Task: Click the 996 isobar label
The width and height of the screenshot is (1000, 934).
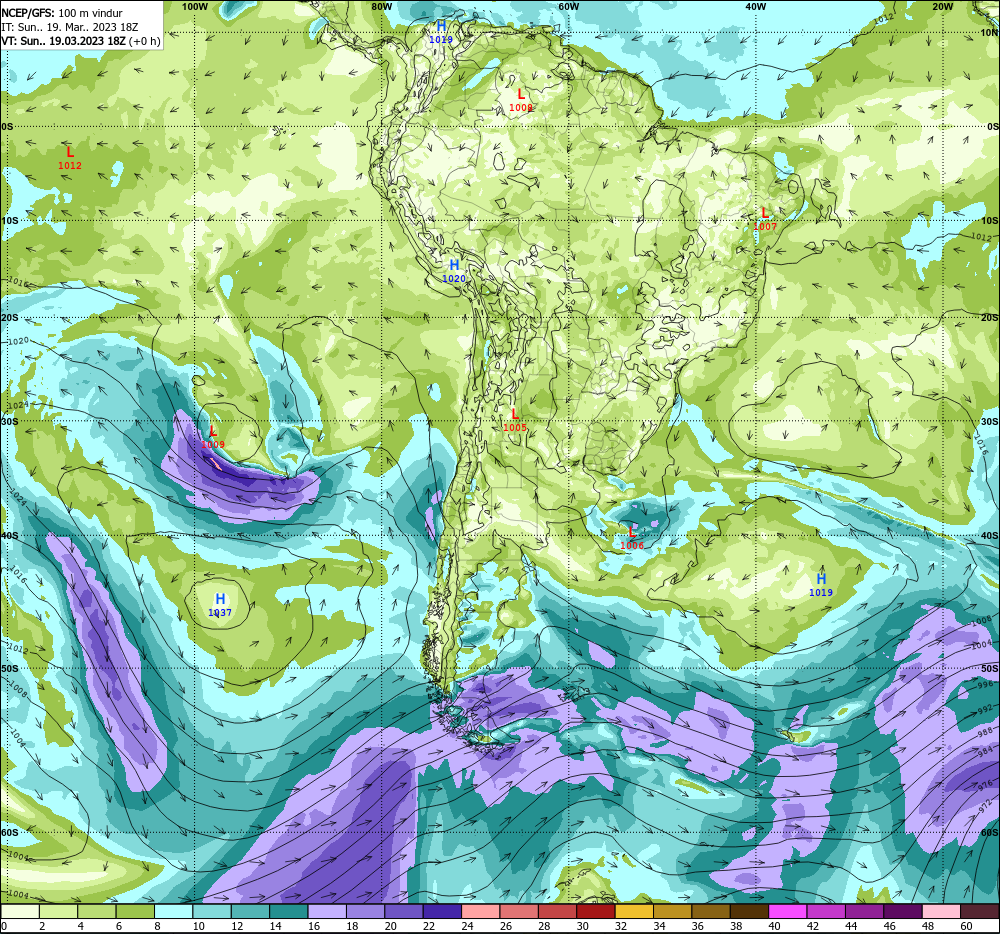Action: [x=985, y=685]
